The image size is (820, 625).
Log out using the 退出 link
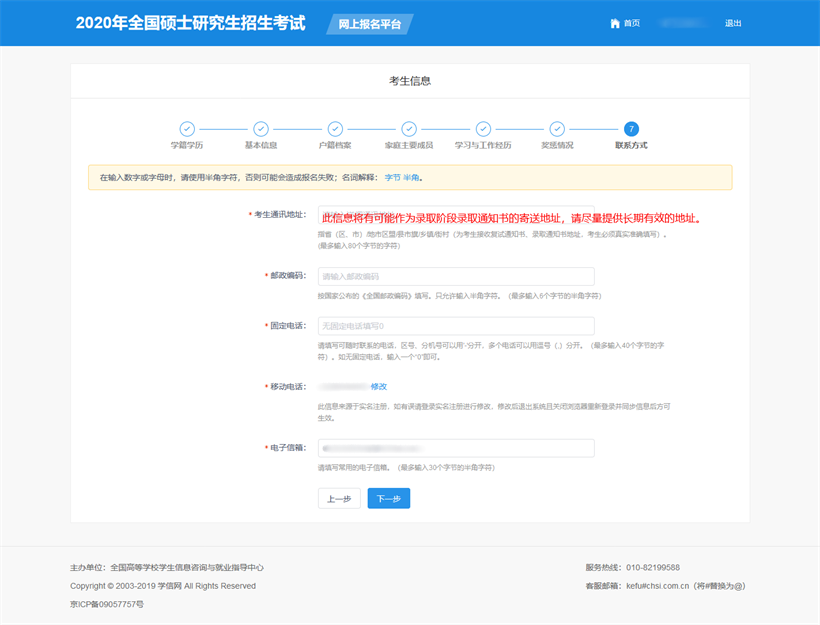pos(733,23)
